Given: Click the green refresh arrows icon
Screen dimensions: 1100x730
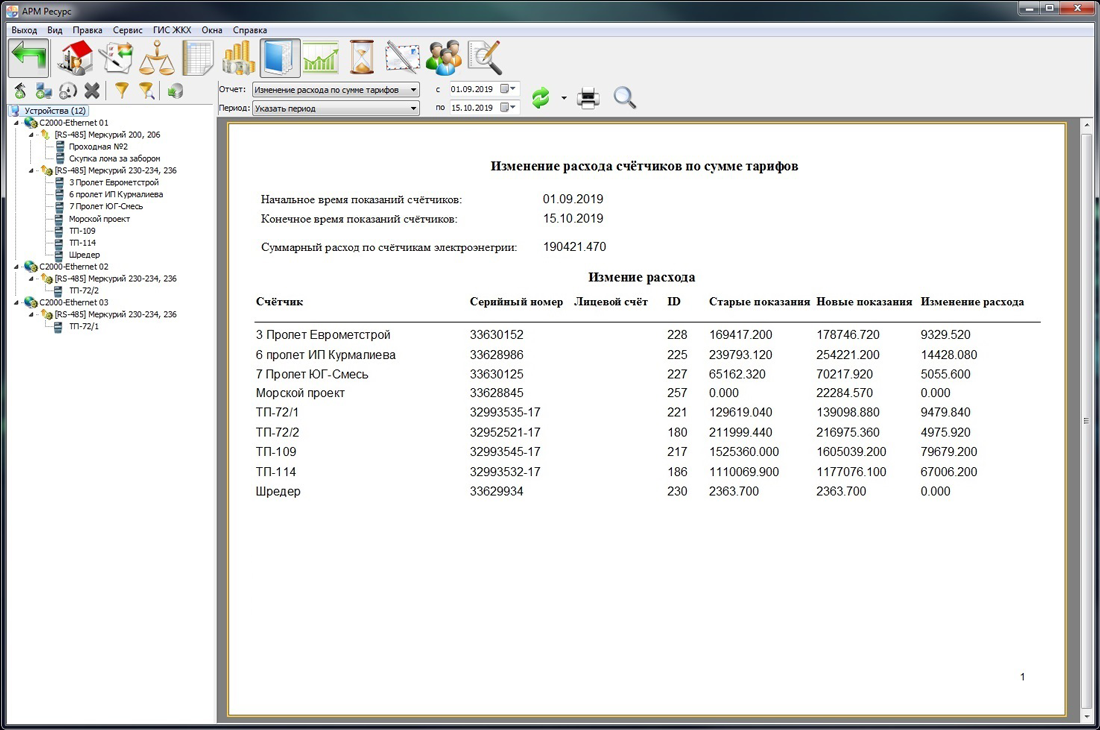Looking at the screenshot, I should pos(540,98).
